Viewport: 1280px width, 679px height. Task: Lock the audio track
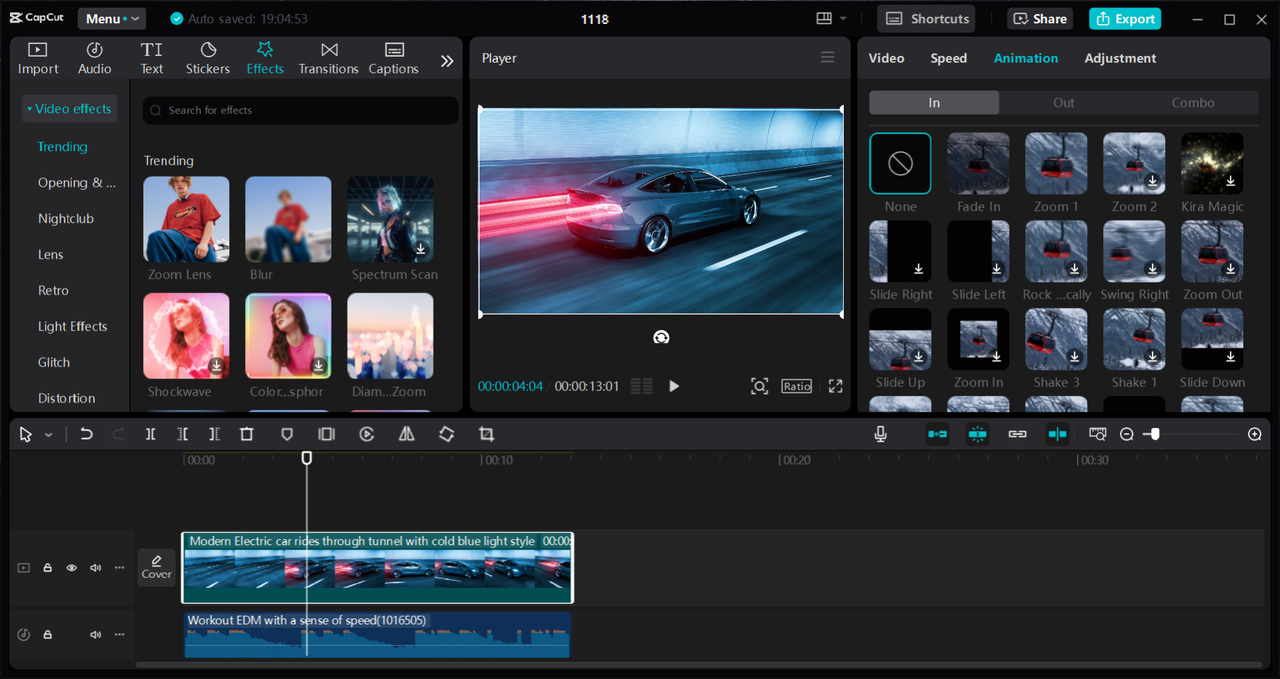pos(47,635)
